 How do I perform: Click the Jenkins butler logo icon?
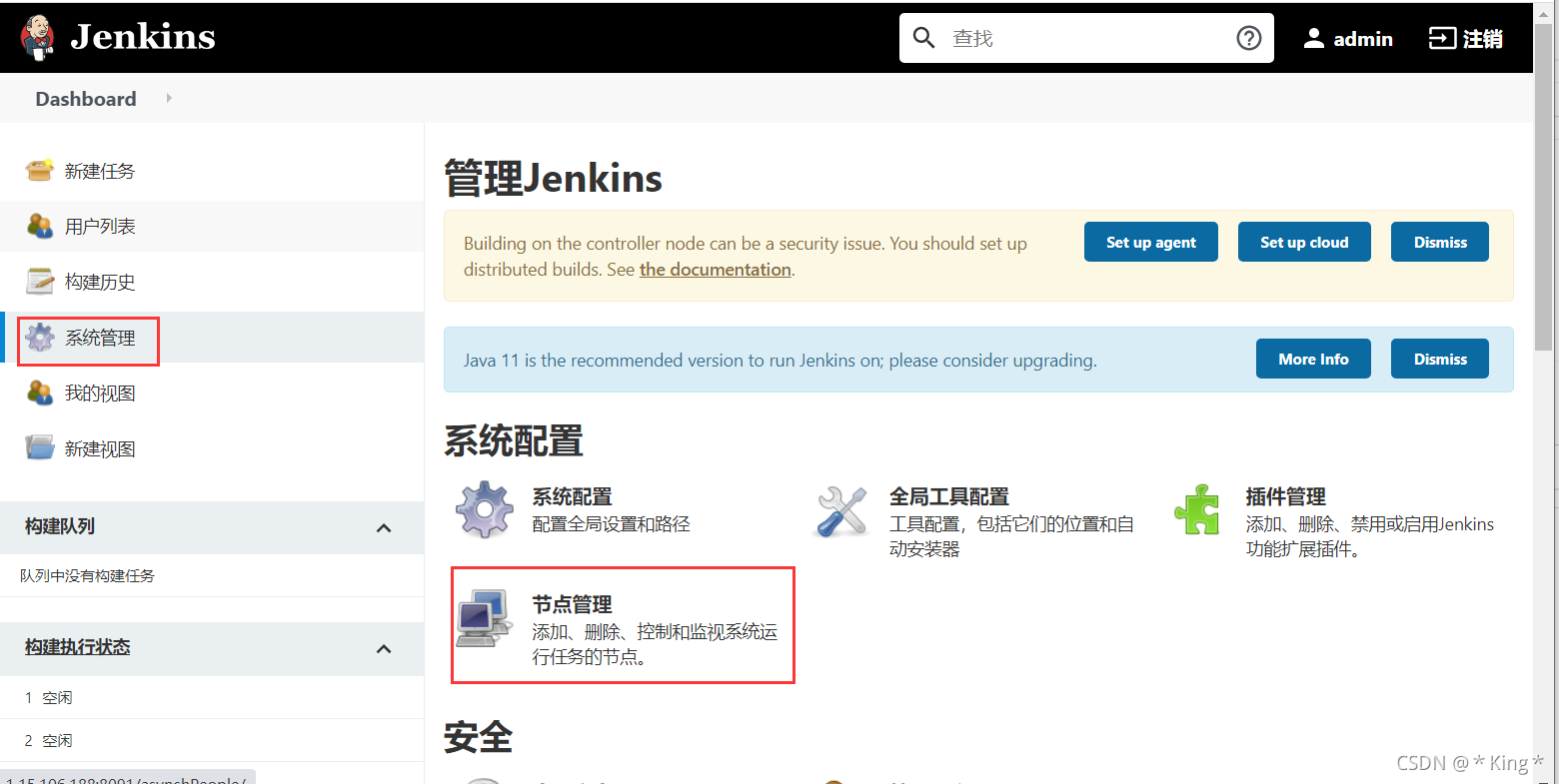(38, 38)
